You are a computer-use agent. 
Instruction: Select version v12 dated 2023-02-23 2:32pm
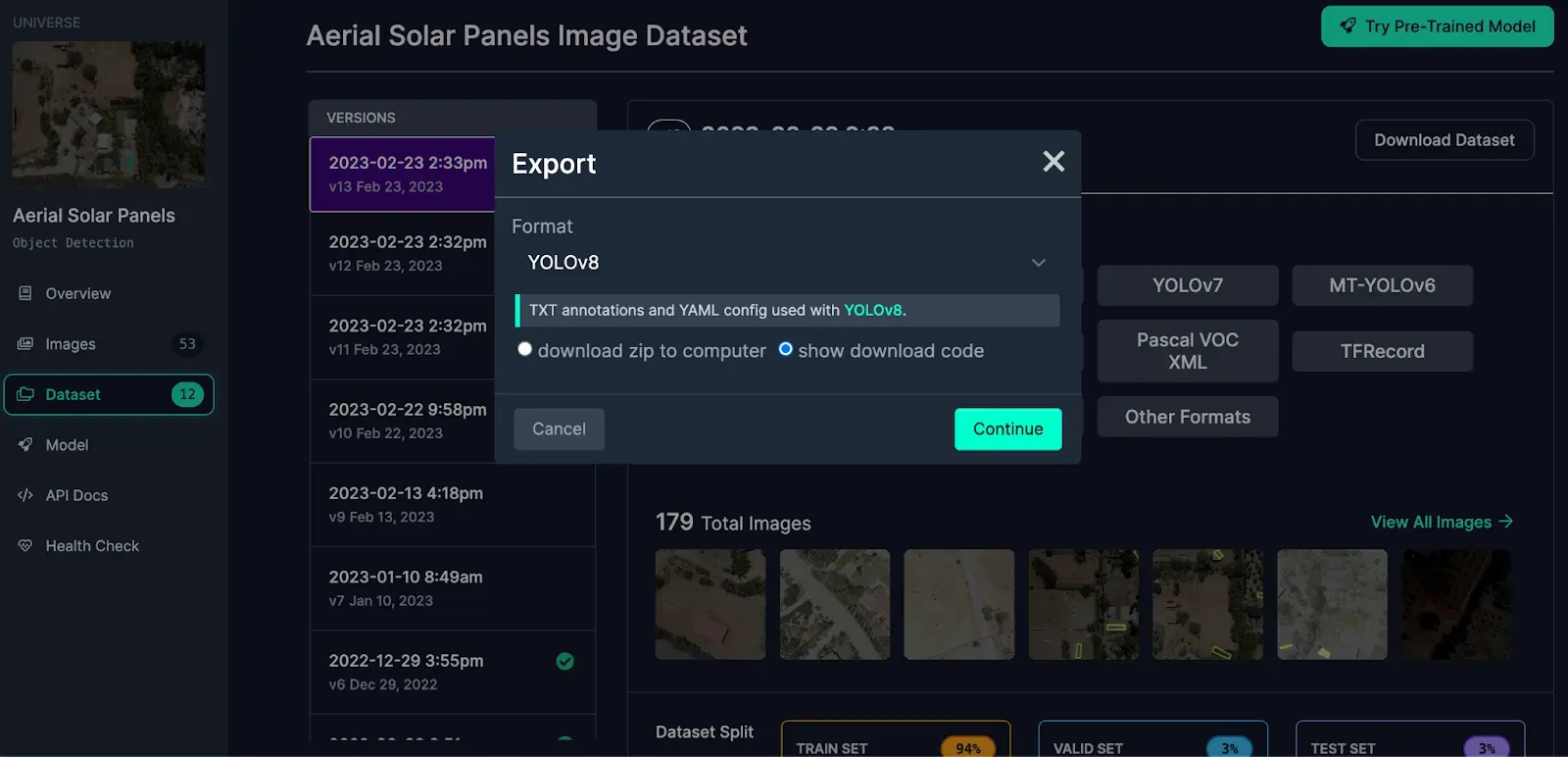(x=403, y=253)
